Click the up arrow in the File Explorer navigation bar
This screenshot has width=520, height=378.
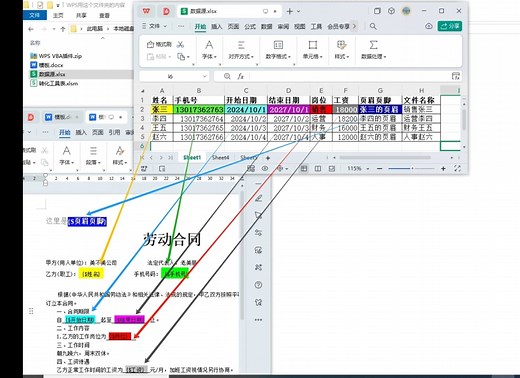(x=63, y=29)
